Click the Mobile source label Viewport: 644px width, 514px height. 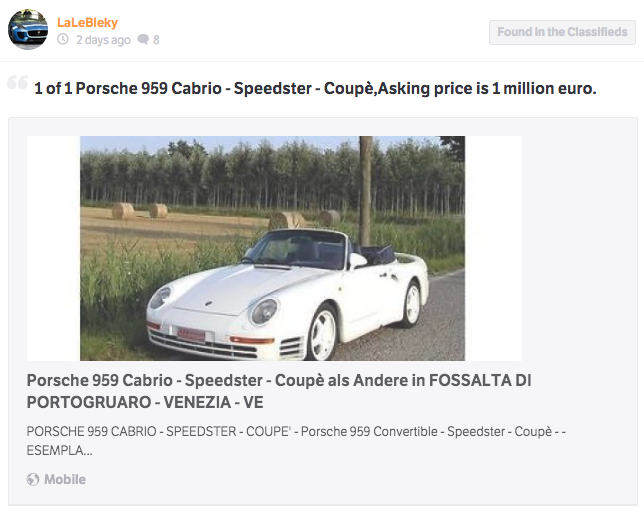65,479
